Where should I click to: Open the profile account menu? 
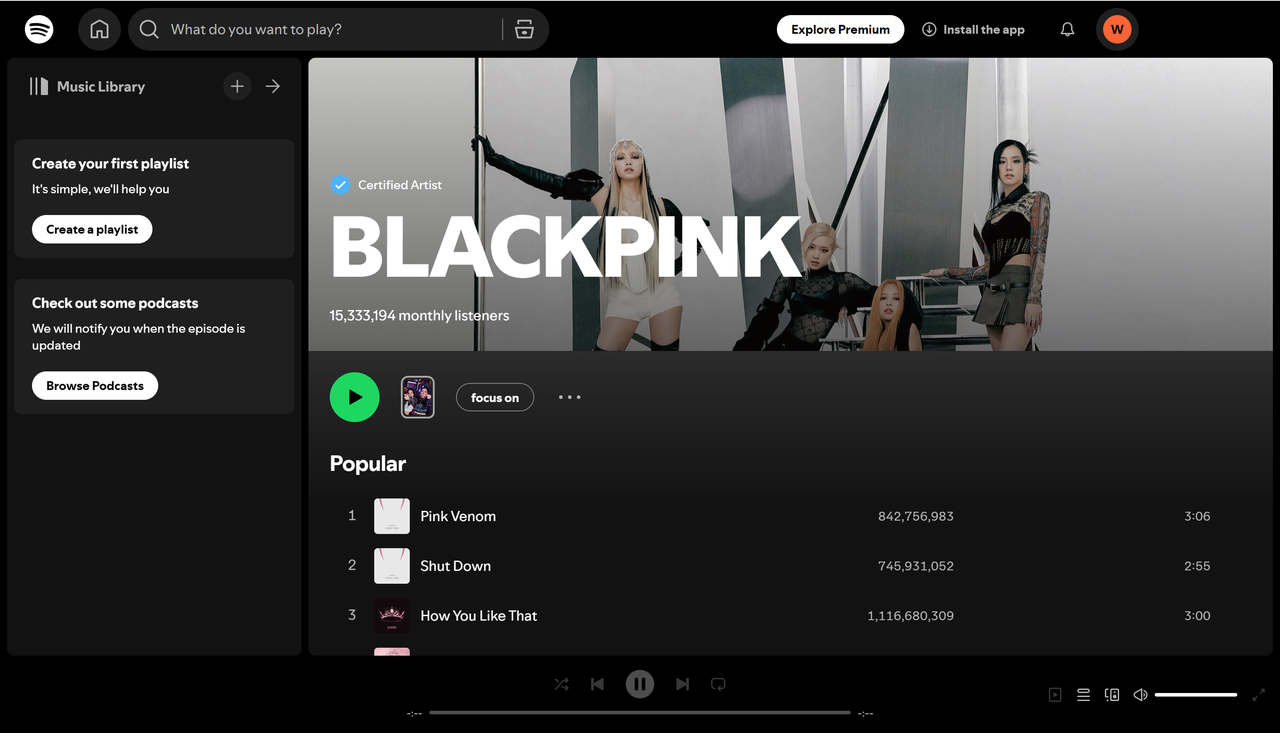point(1117,29)
